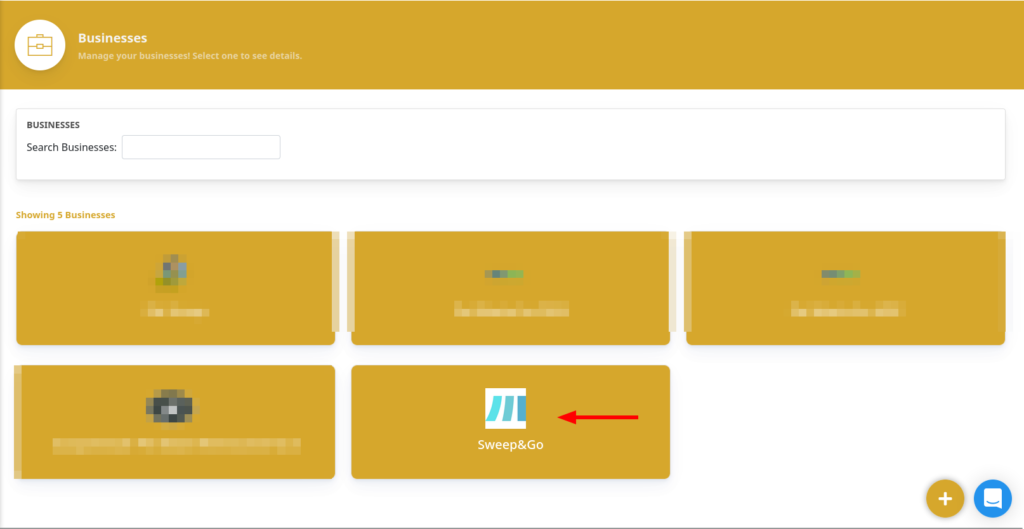Click the long blurred name on the fourth card
Screen dimensions: 1024x529
pos(176,444)
